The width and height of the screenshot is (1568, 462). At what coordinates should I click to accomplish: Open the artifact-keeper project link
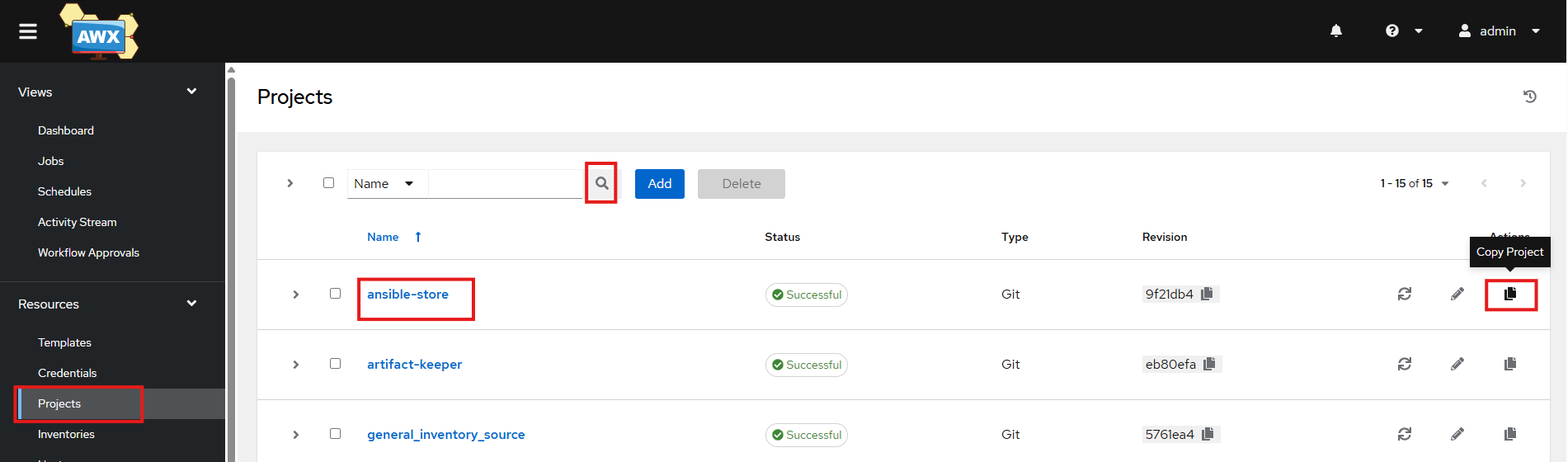[x=414, y=365]
